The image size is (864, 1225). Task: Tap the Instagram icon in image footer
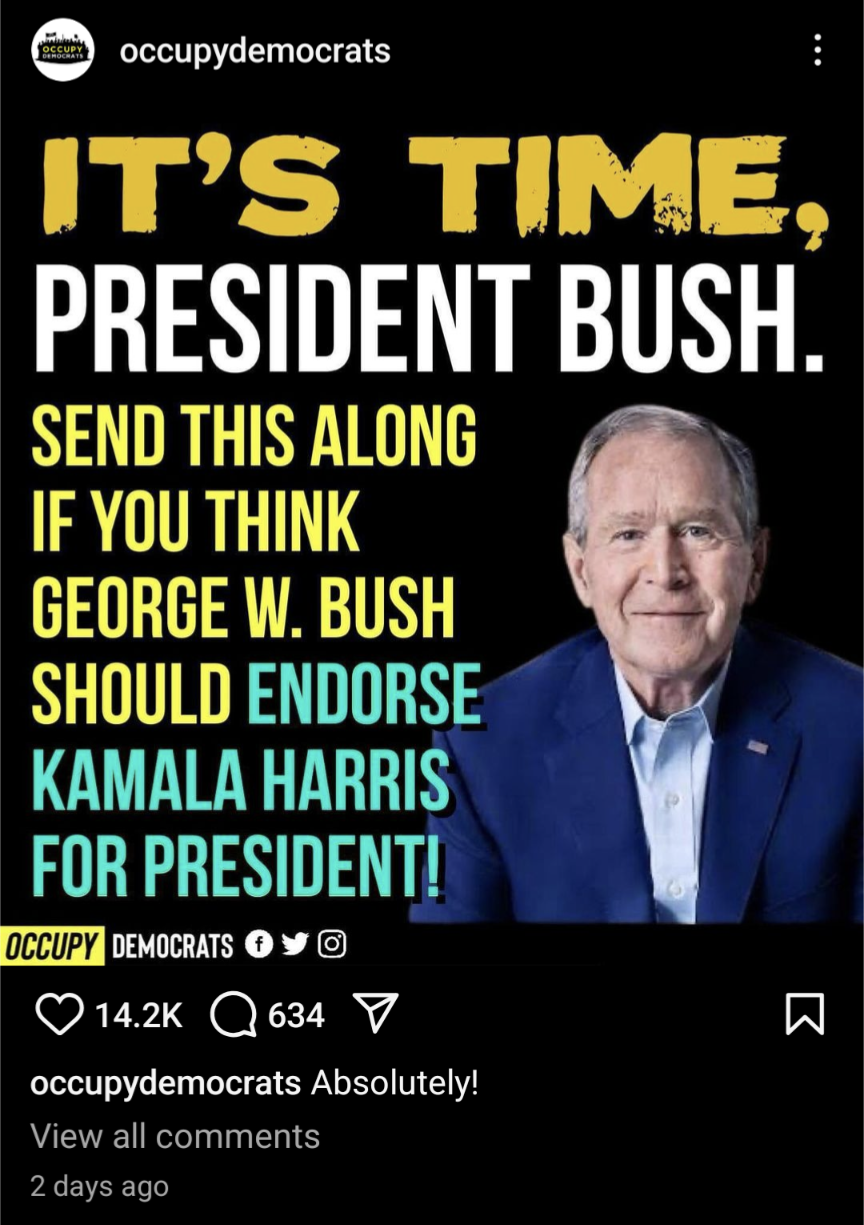[332, 944]
